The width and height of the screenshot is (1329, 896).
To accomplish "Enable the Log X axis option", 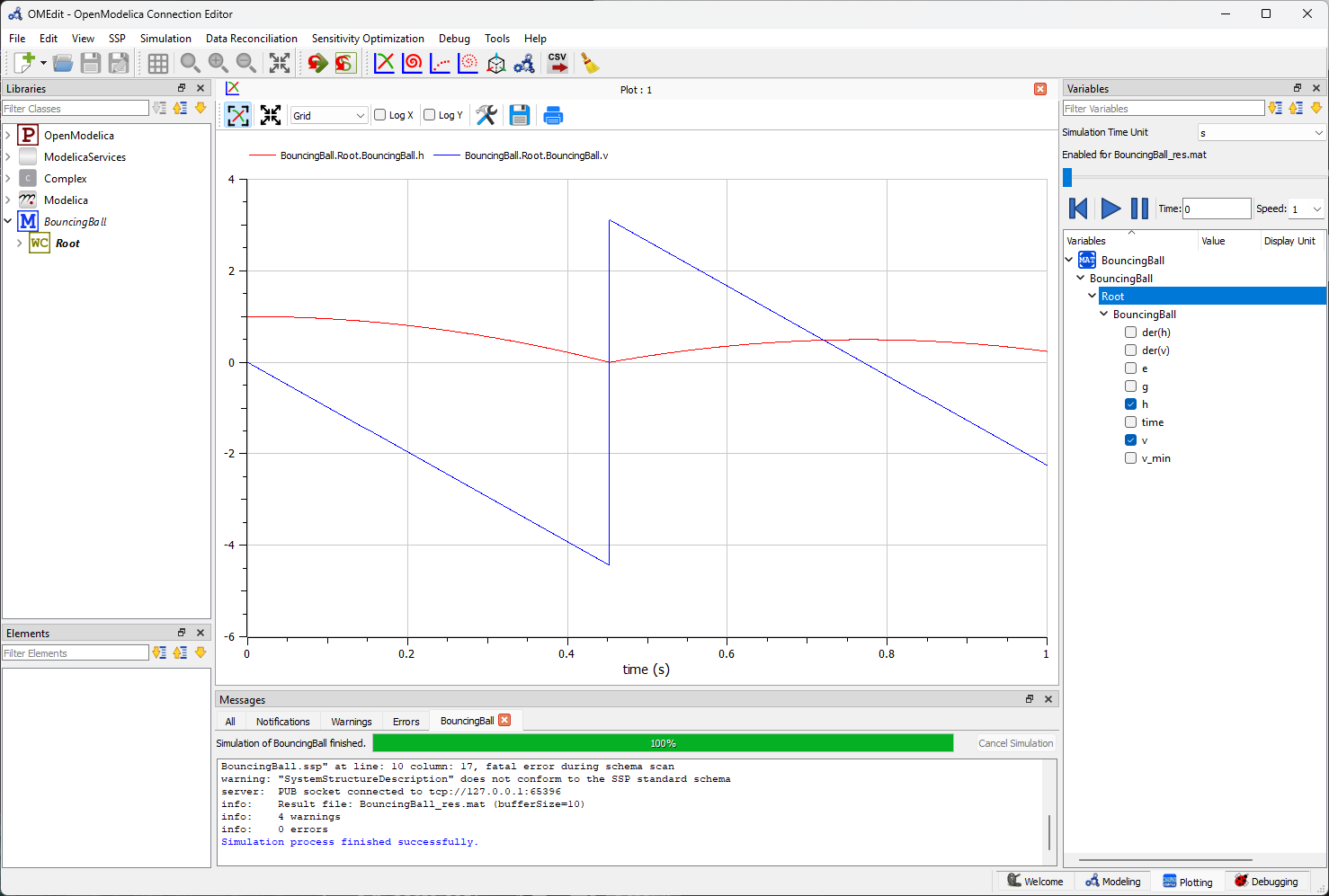I will [x=379, y=115].
